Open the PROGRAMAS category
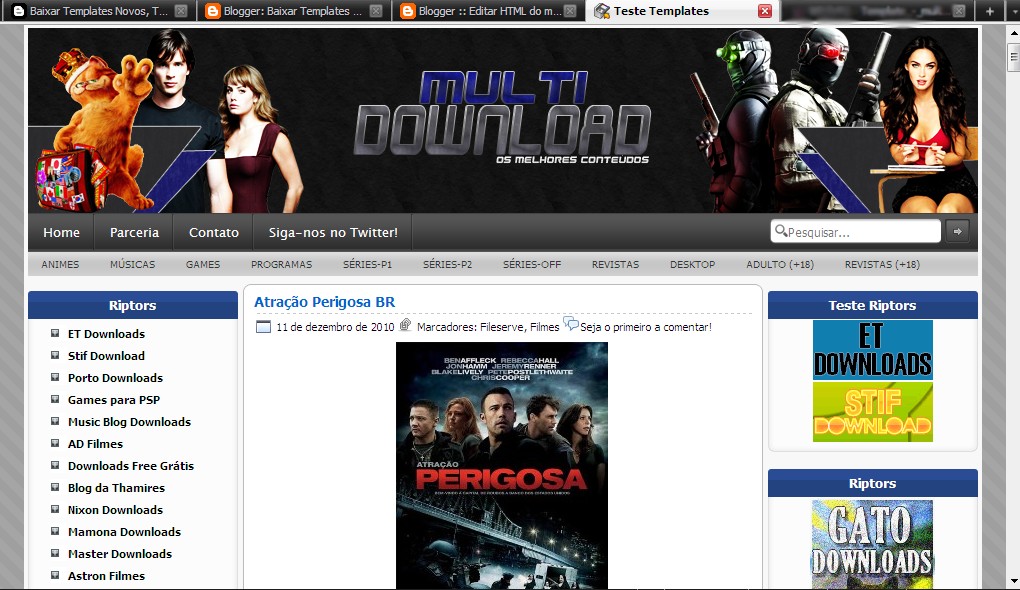The image size is (1020, 590). [x=282, y=264]
